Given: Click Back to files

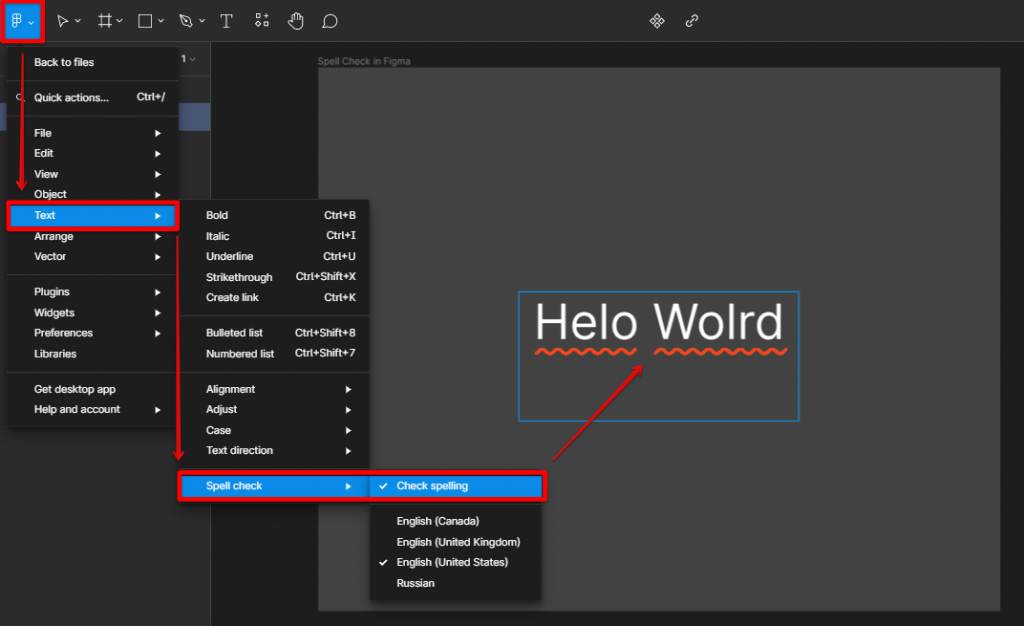Looking at the screenshot, I should (x=62, y=62).
